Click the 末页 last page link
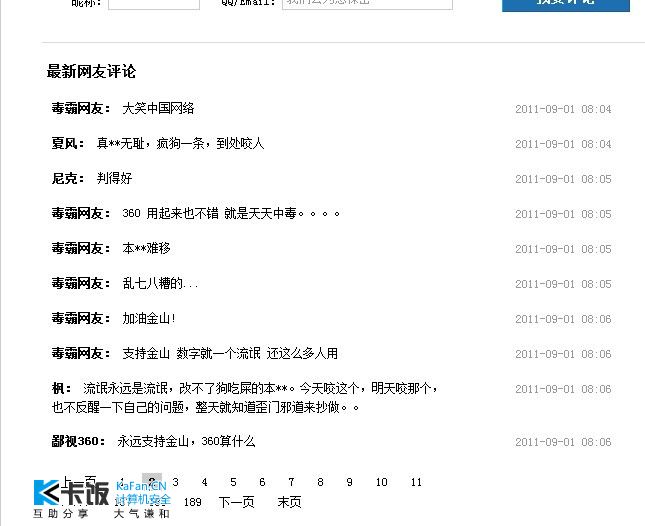This screenshot has height=526, width=645. click(x=290, y=502)
